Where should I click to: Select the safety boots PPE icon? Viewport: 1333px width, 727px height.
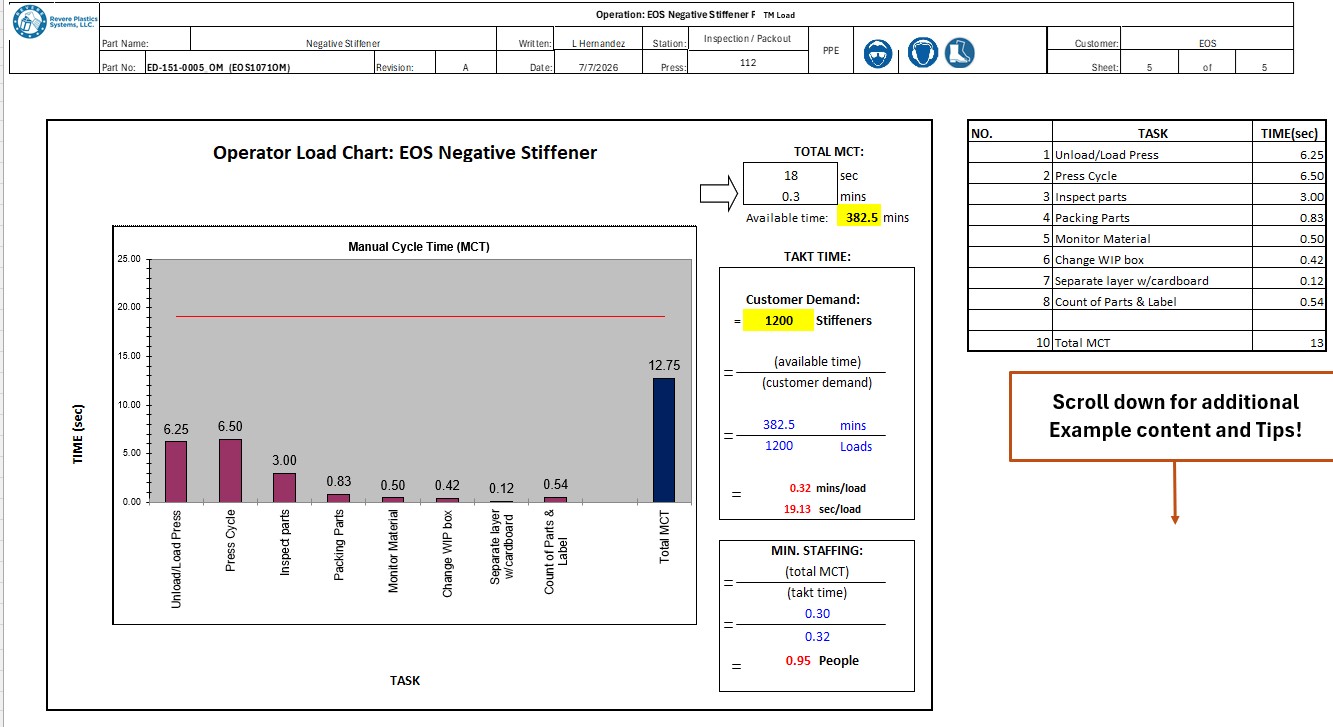tap(960, 53)
